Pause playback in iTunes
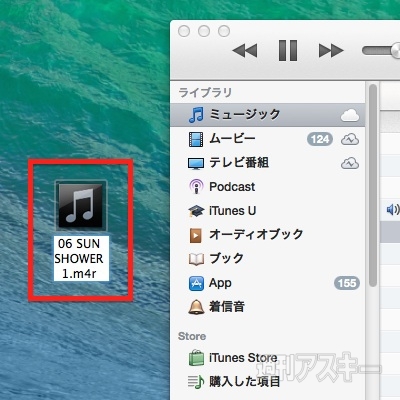Viewport: 400px width, 400px height. 288,51
